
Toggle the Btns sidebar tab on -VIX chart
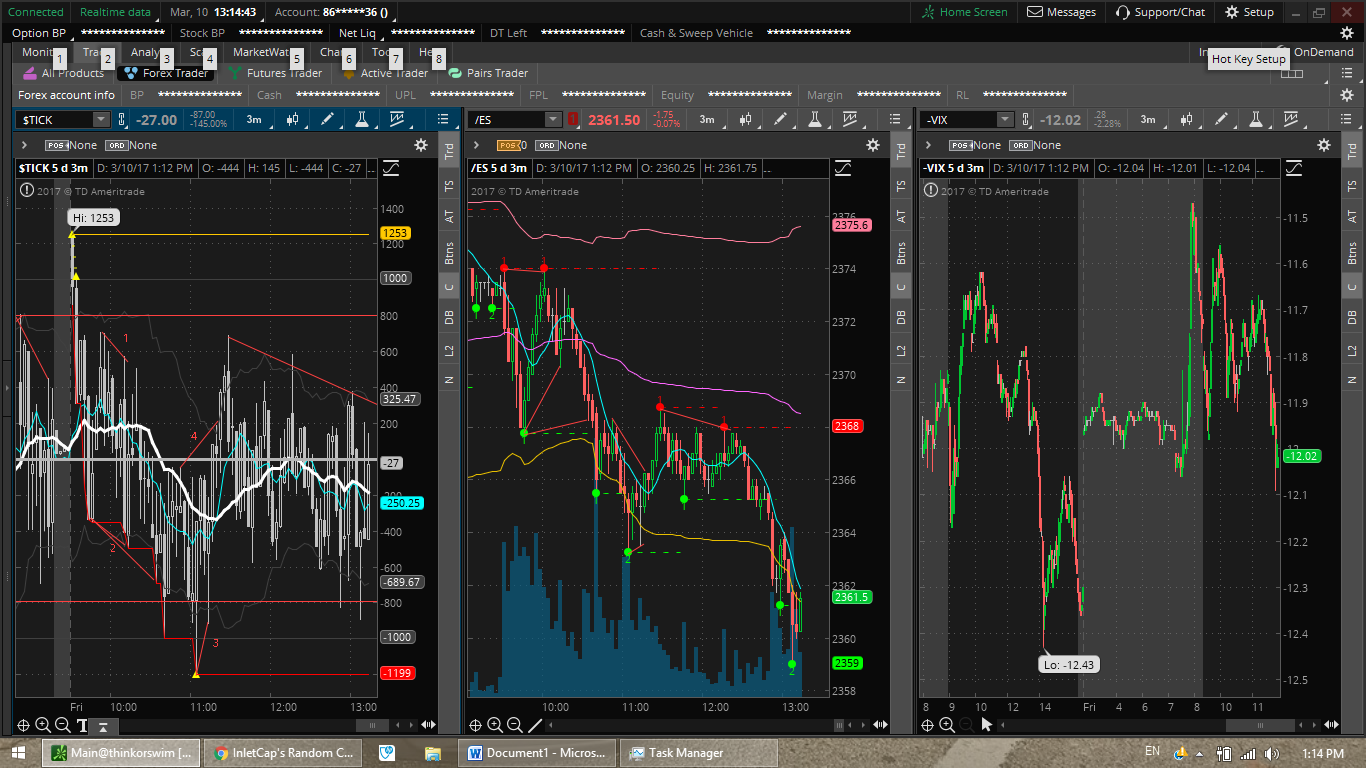(1352, 252)
